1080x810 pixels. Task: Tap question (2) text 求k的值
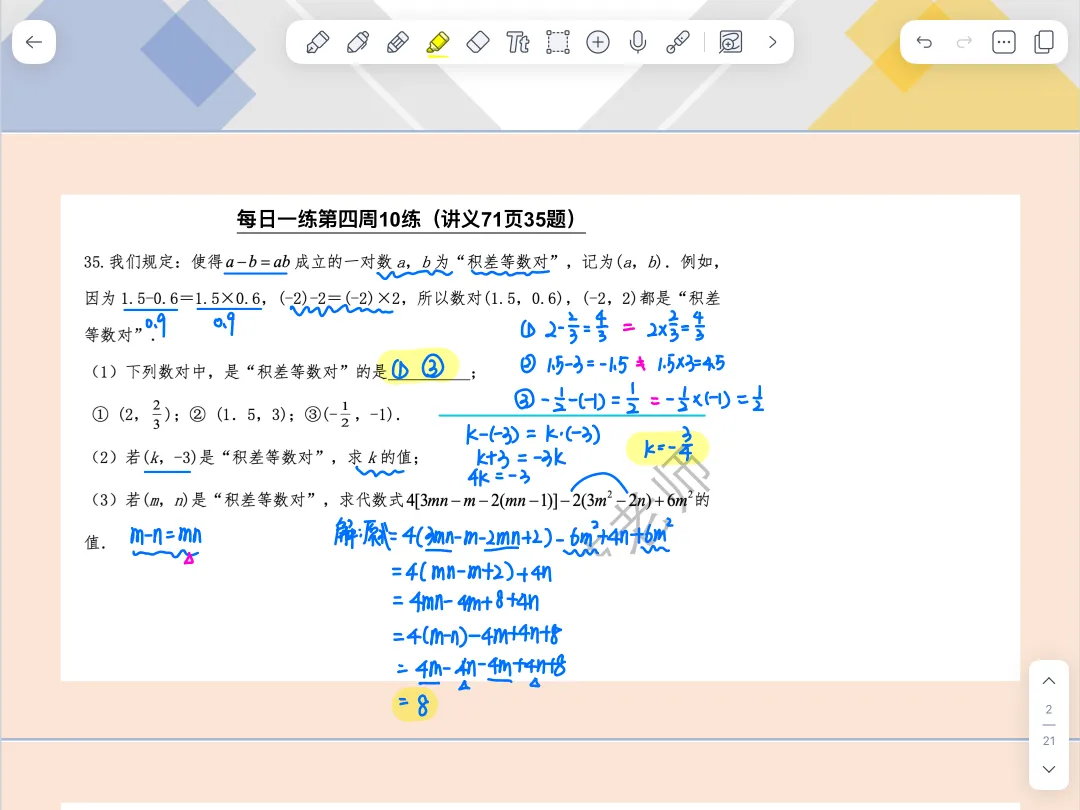383,457
